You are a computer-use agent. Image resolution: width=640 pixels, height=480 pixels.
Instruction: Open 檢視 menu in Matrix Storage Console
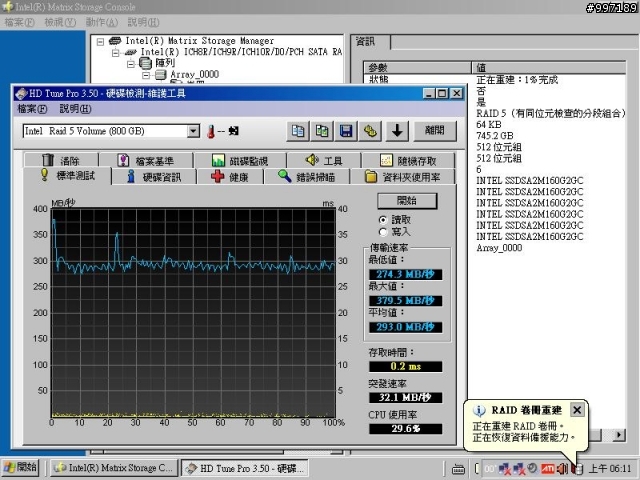coord(60,22)
